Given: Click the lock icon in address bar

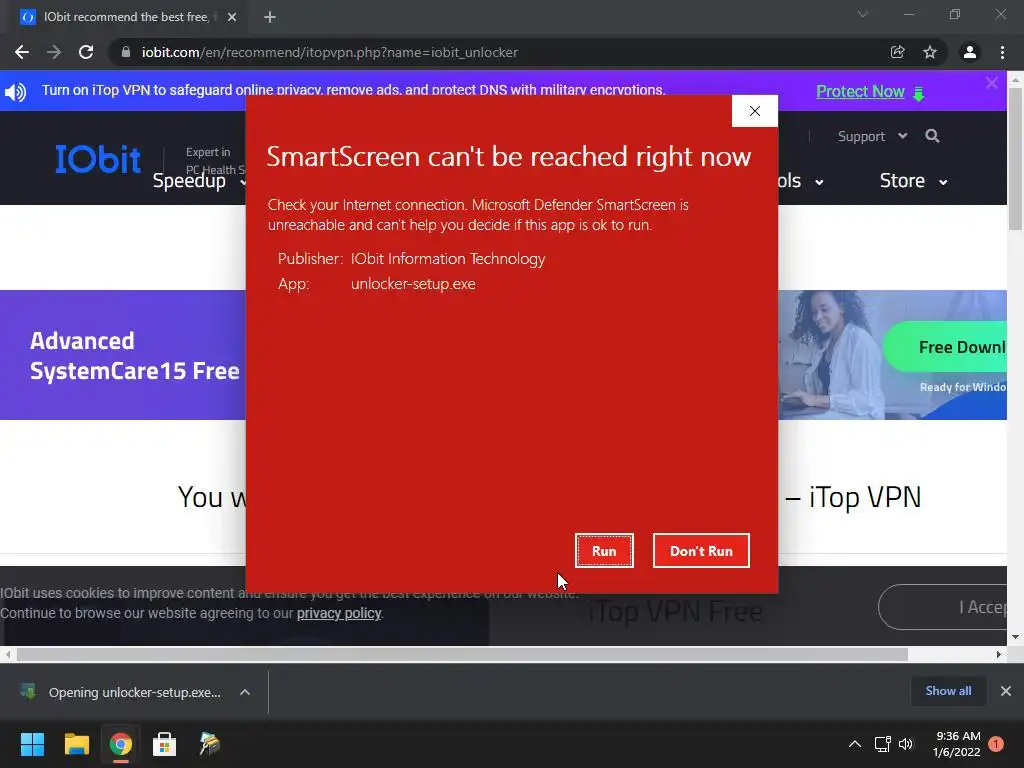Looking at the screenshot, I should click(126, 52).
